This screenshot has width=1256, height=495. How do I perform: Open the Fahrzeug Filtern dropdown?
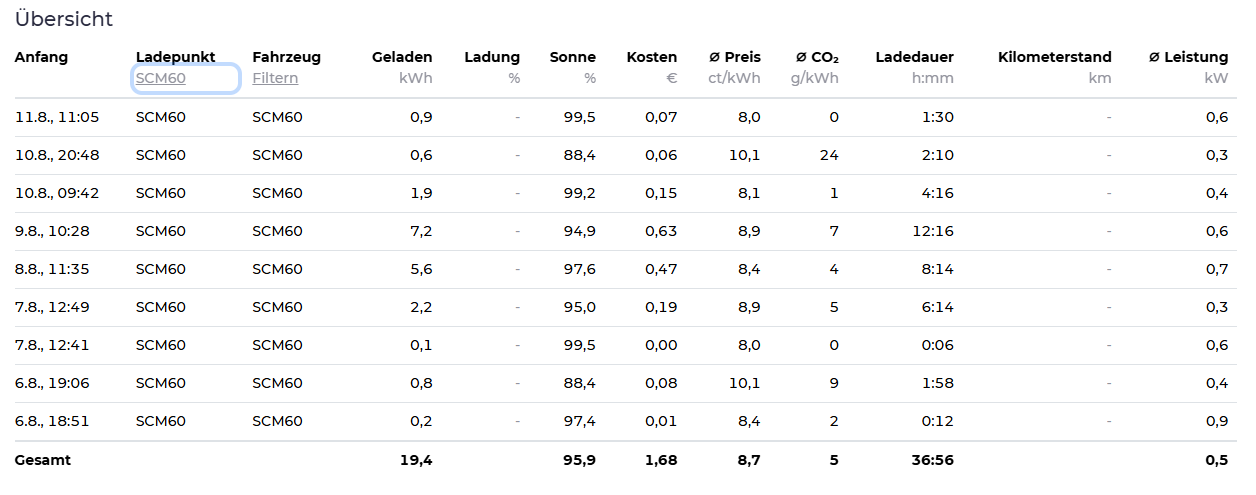pos(275,79)
